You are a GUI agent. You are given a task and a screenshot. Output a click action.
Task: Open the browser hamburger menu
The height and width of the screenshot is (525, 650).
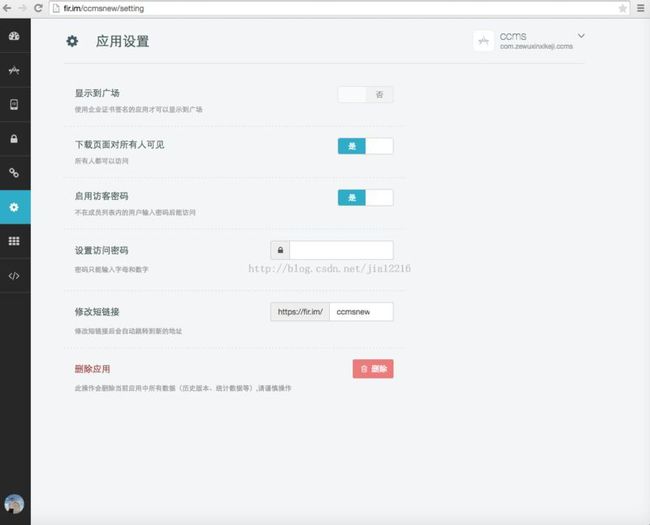click(640, 8)
